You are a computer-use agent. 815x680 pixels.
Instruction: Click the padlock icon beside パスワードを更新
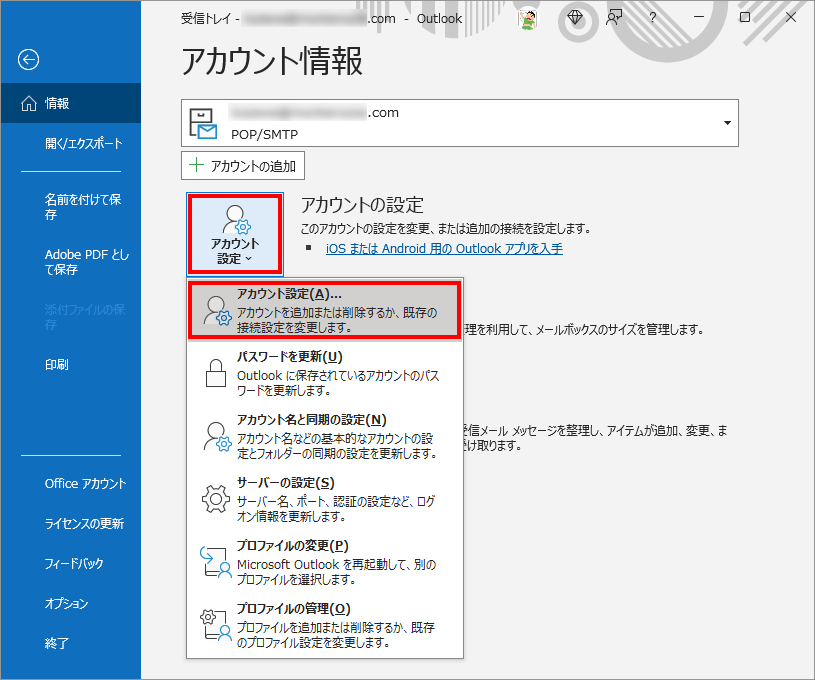coord(216,373)
